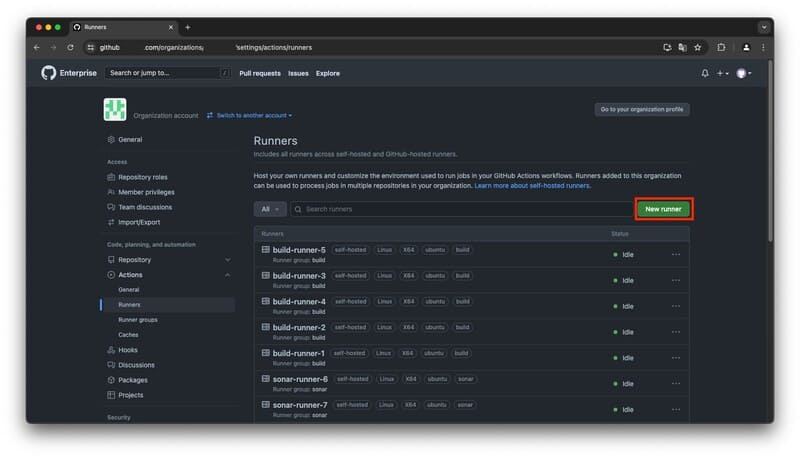The image size is (800, 458).
Task: Open the plus create-new dropdown
Action: coord(723,73)
